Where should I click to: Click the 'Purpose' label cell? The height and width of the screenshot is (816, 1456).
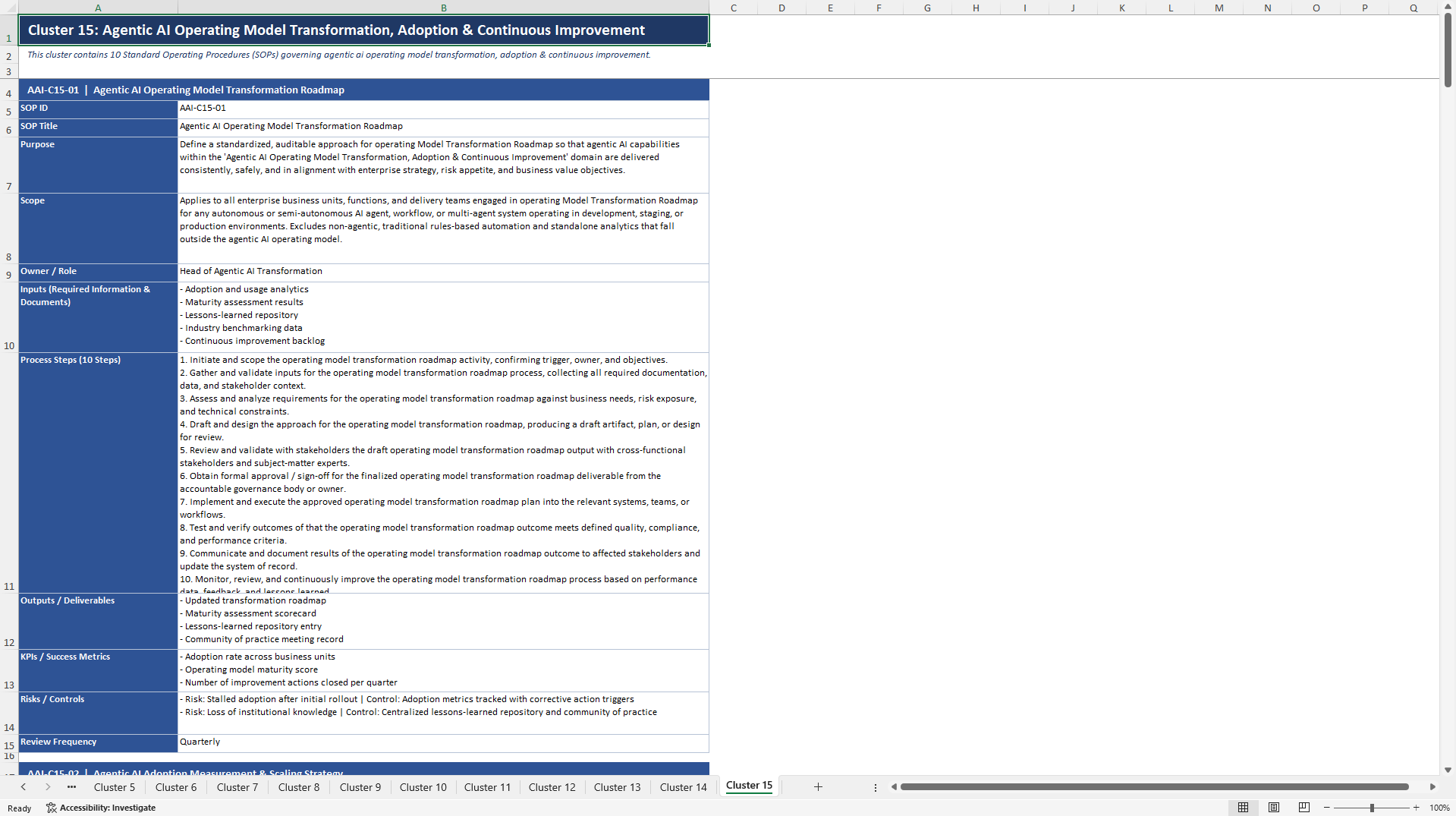coord(98,165)
